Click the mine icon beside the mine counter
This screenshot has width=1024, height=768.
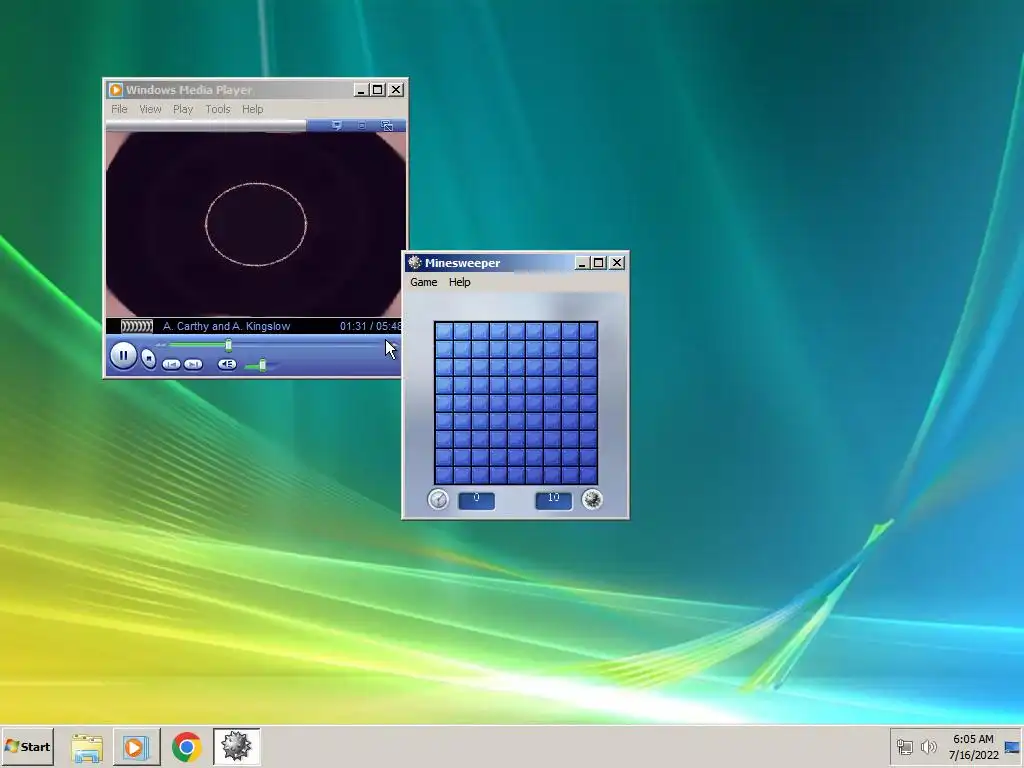click(592, 500)
